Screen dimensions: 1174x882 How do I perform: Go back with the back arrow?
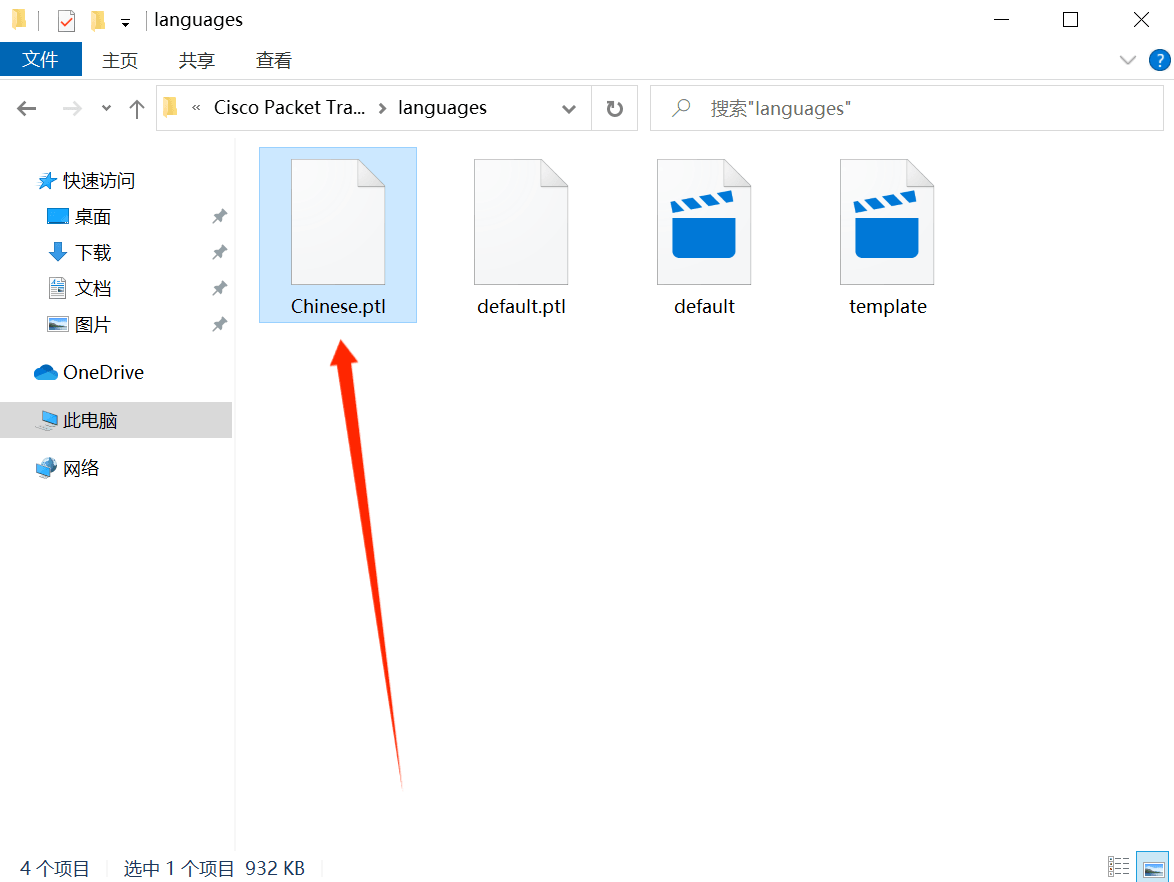coord(27,109)
